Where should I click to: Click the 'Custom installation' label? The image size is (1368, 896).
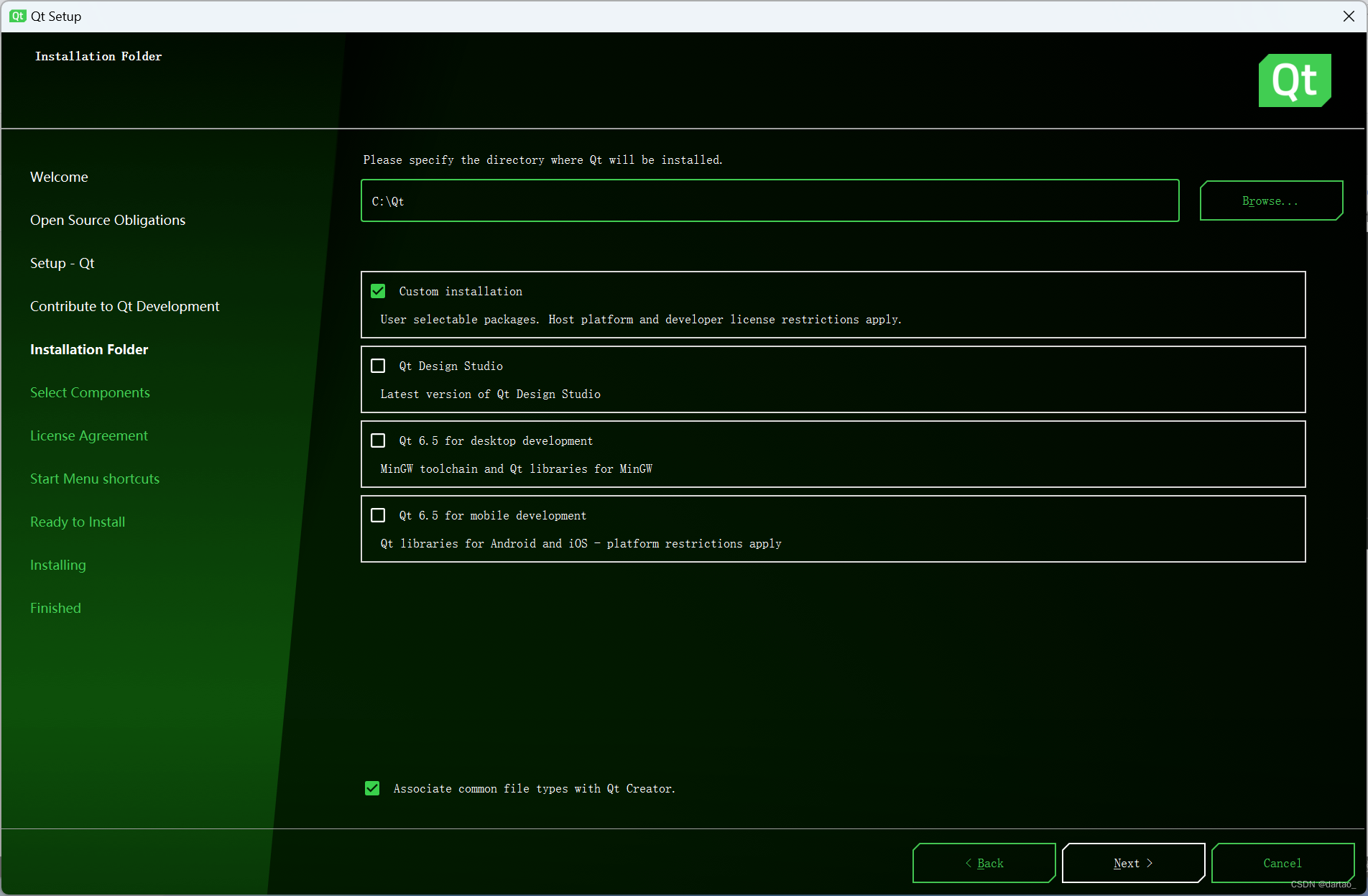pyautogui.click(x=461, y=292)
